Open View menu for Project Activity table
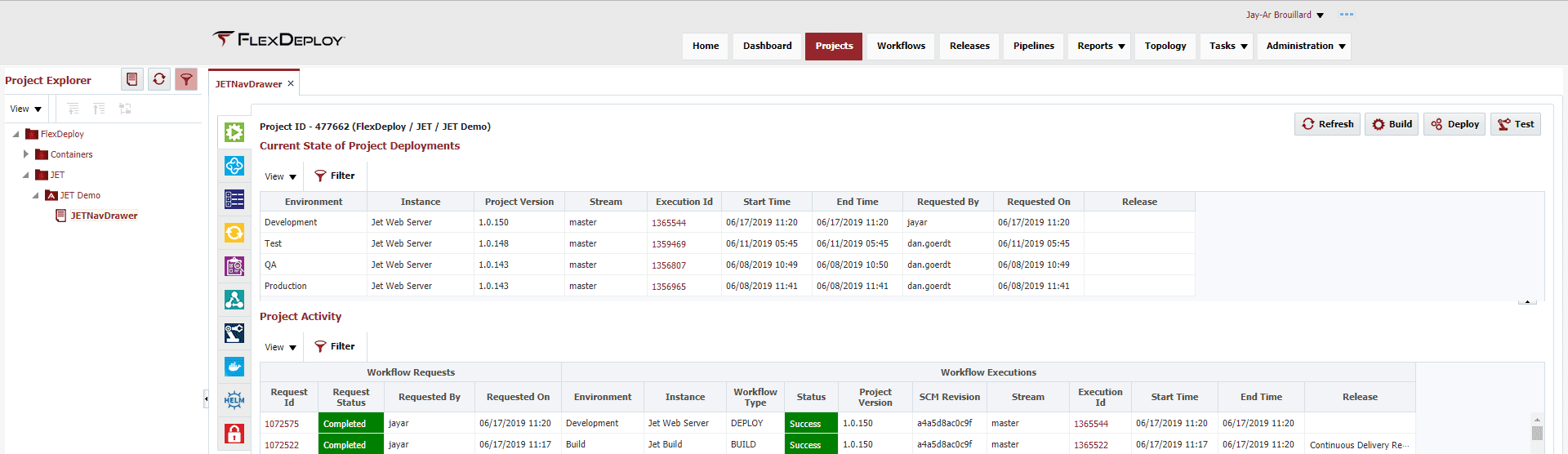The width and height of the screenshot is (1568, 454). click(280, 347)
